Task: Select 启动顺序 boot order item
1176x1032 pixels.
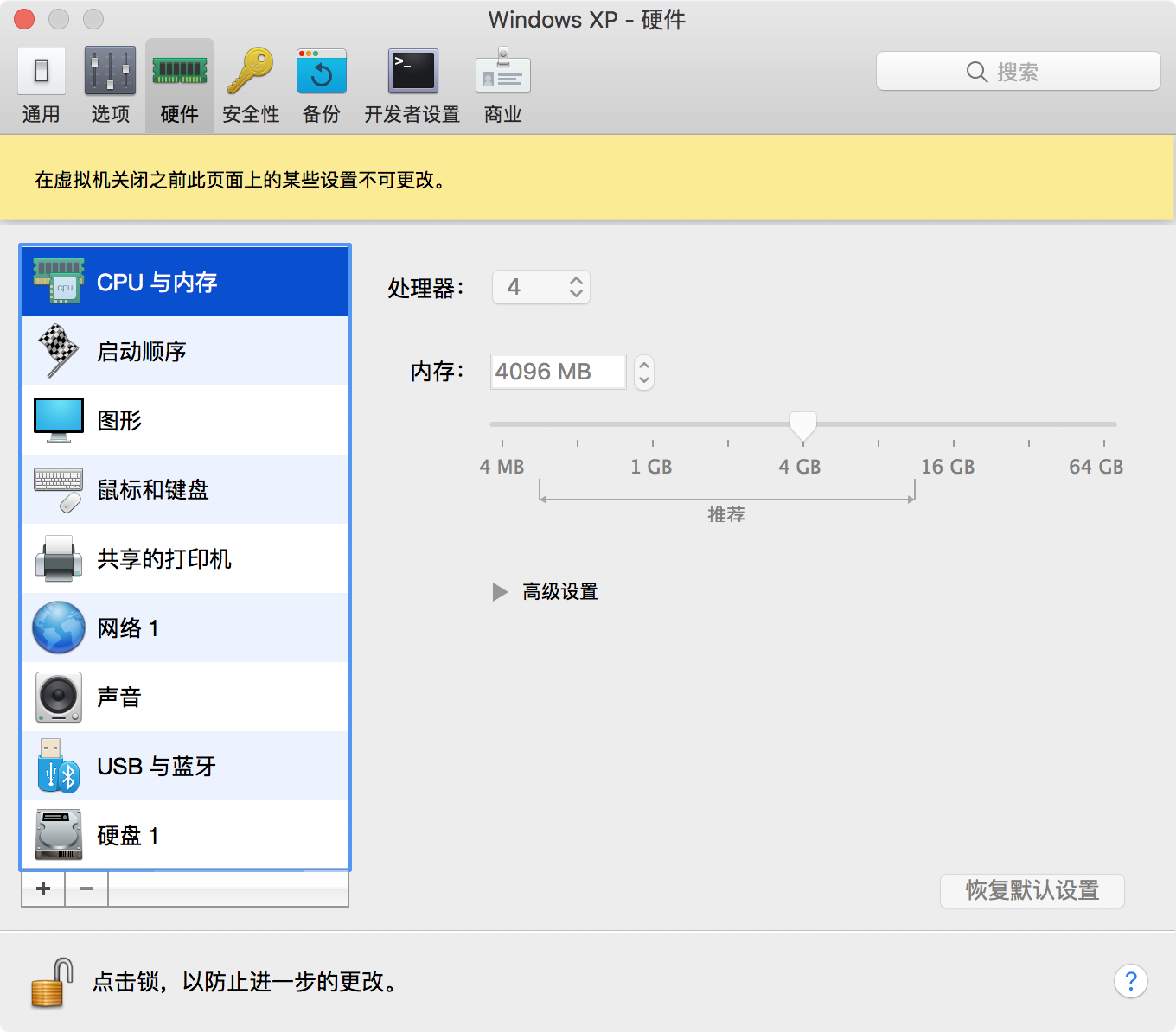Action: pyautogui.click(x=185, y=351)
